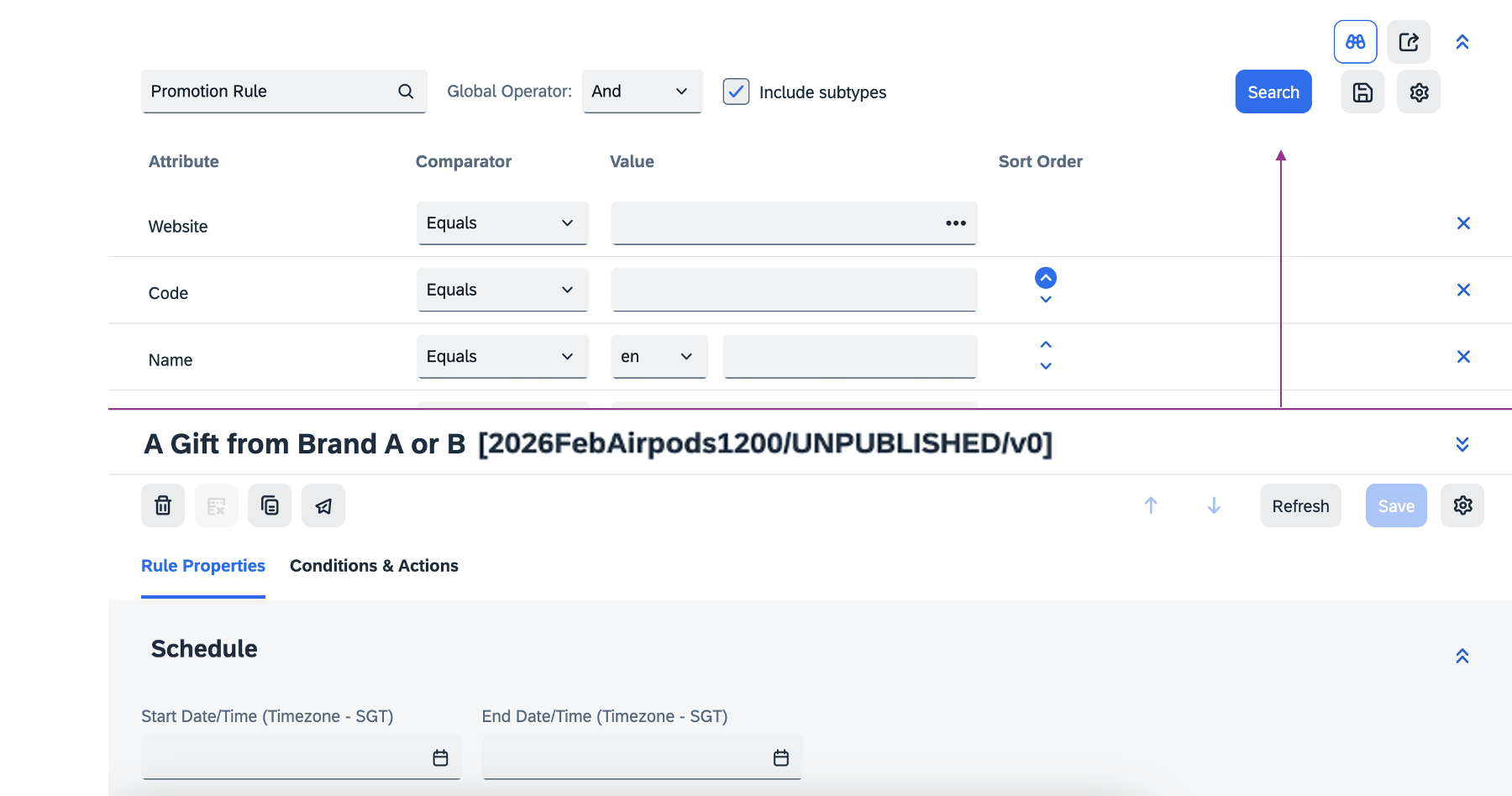
Task: Remove the Website attribute row
Action: click(1463, 223)
